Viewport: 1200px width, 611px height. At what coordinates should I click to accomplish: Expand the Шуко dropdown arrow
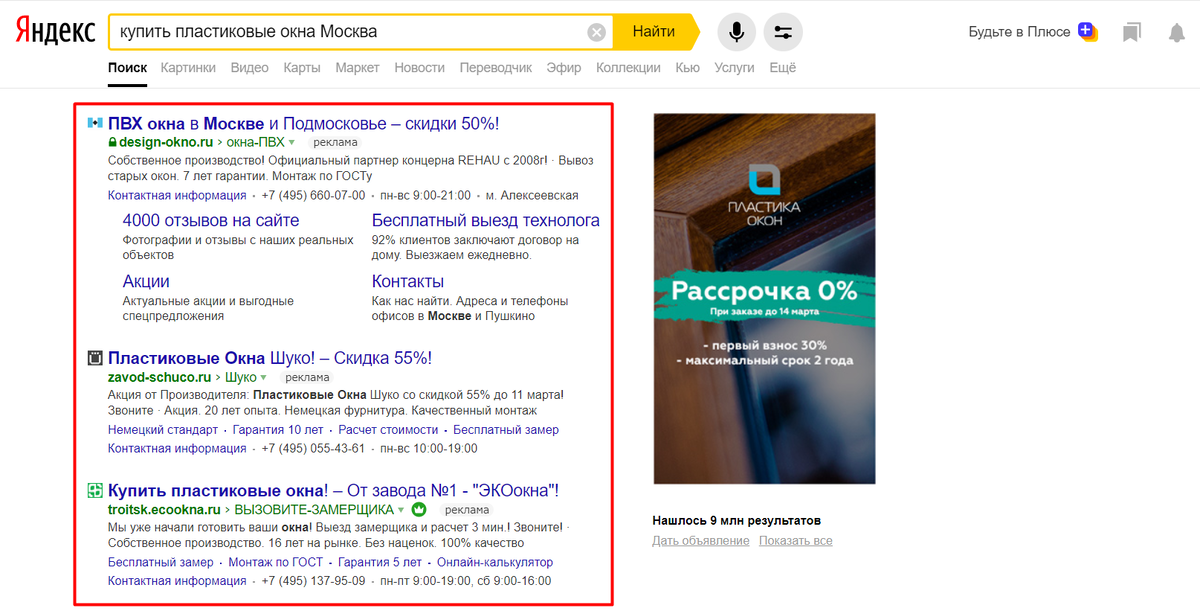point(264,379)
